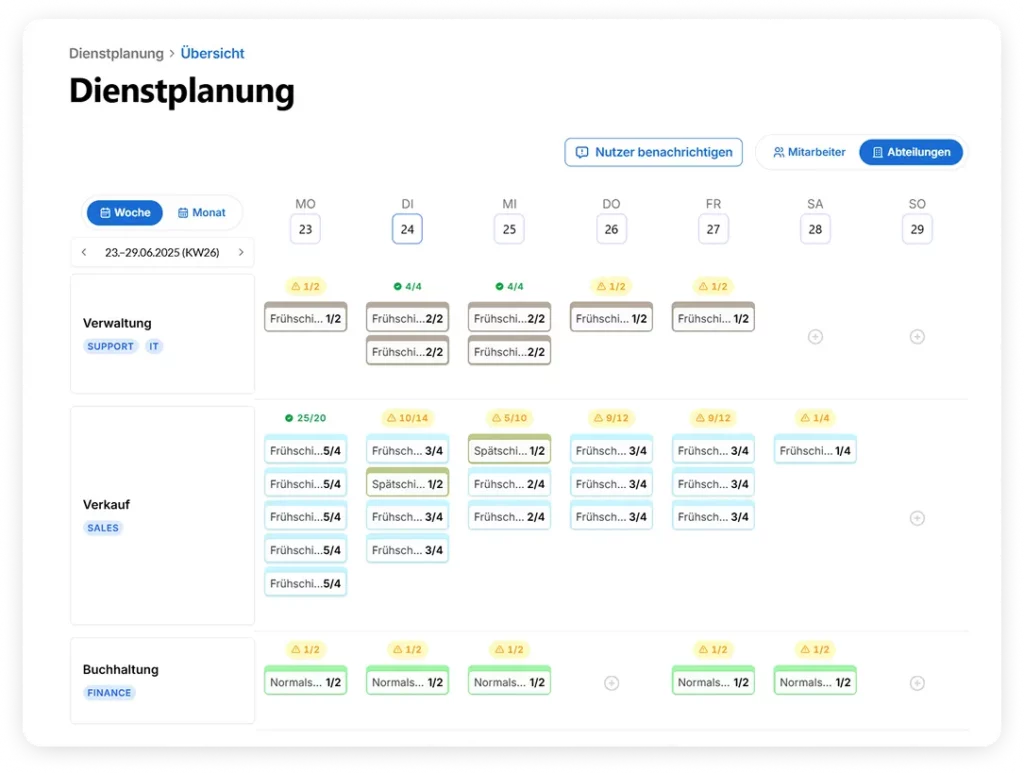Select Tuesday 24 day header
Viewport: 1024px width, 773px height.
[408, 229]
